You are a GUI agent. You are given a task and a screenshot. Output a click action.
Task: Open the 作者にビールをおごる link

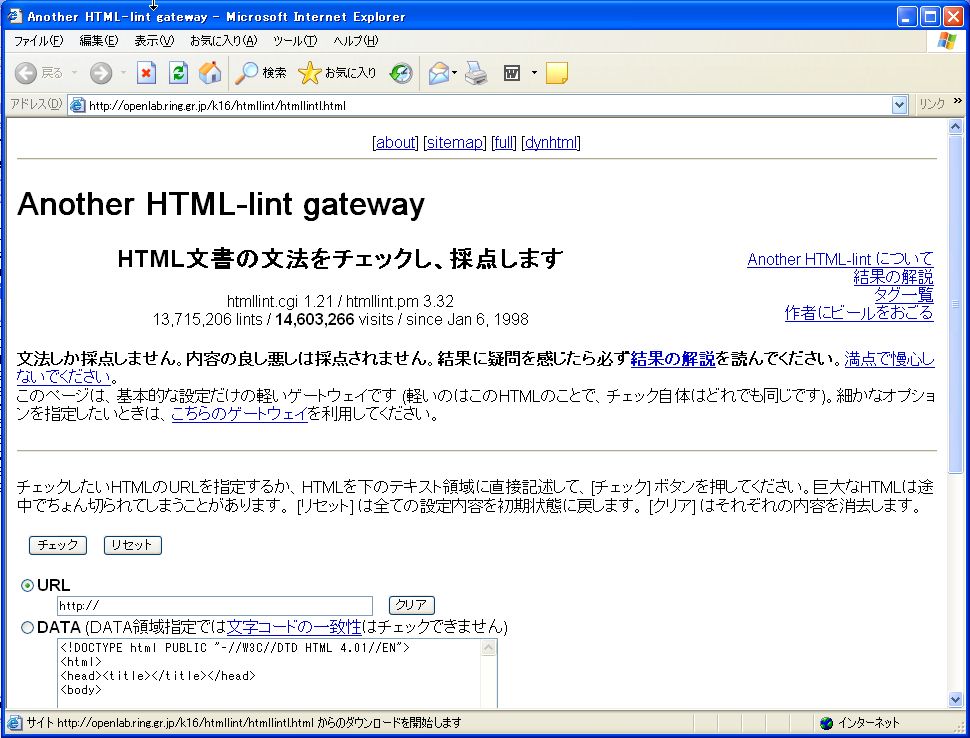(x=859, y=313)
